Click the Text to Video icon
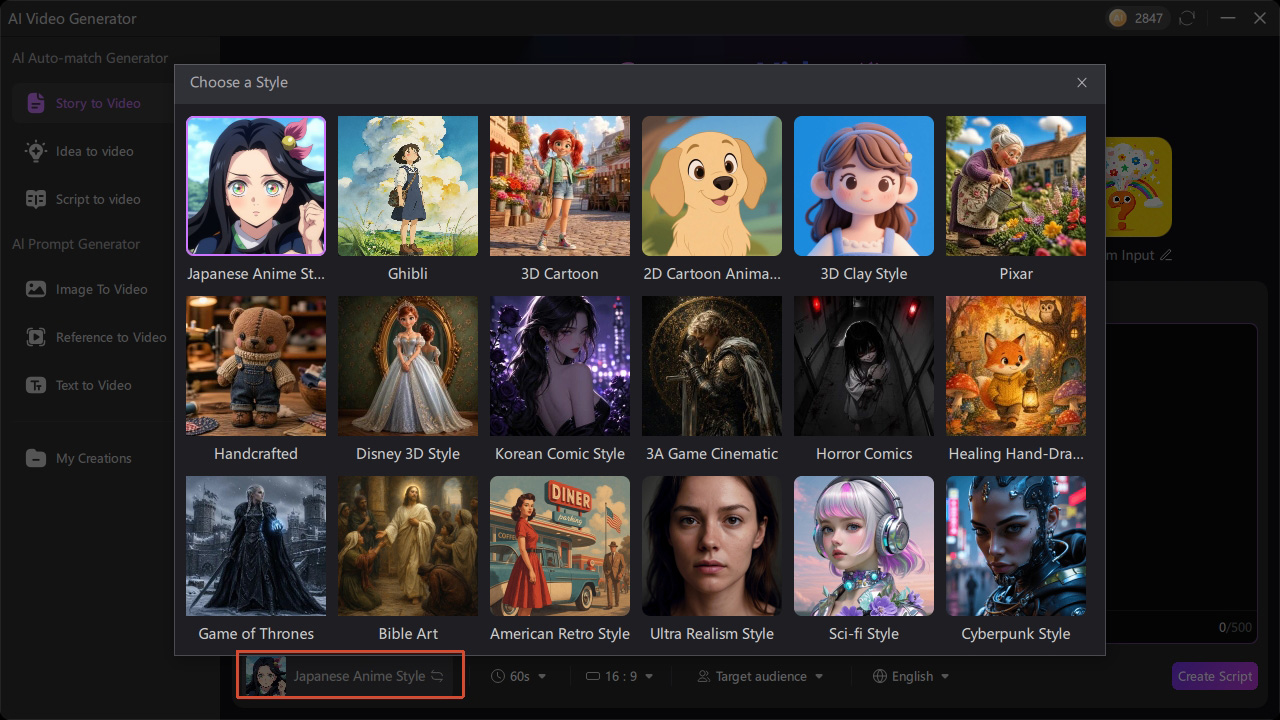This screenshot has width=1280, height=720. 36,385
